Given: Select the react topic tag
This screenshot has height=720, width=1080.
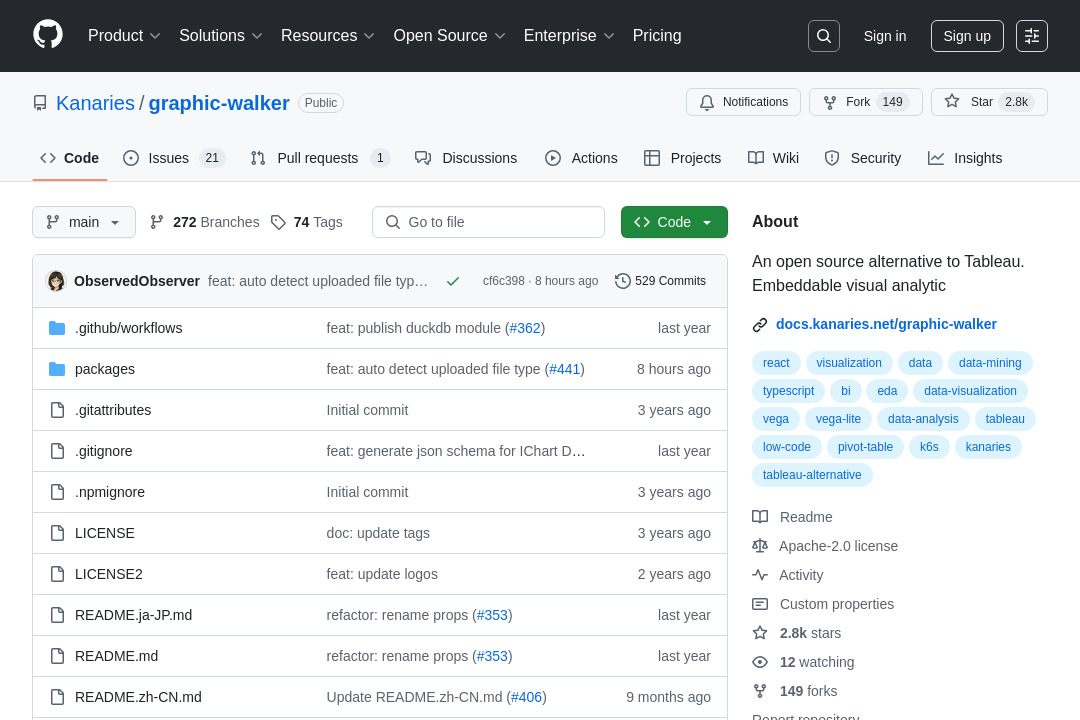Looking at the screenshot, I should (776, 363).
